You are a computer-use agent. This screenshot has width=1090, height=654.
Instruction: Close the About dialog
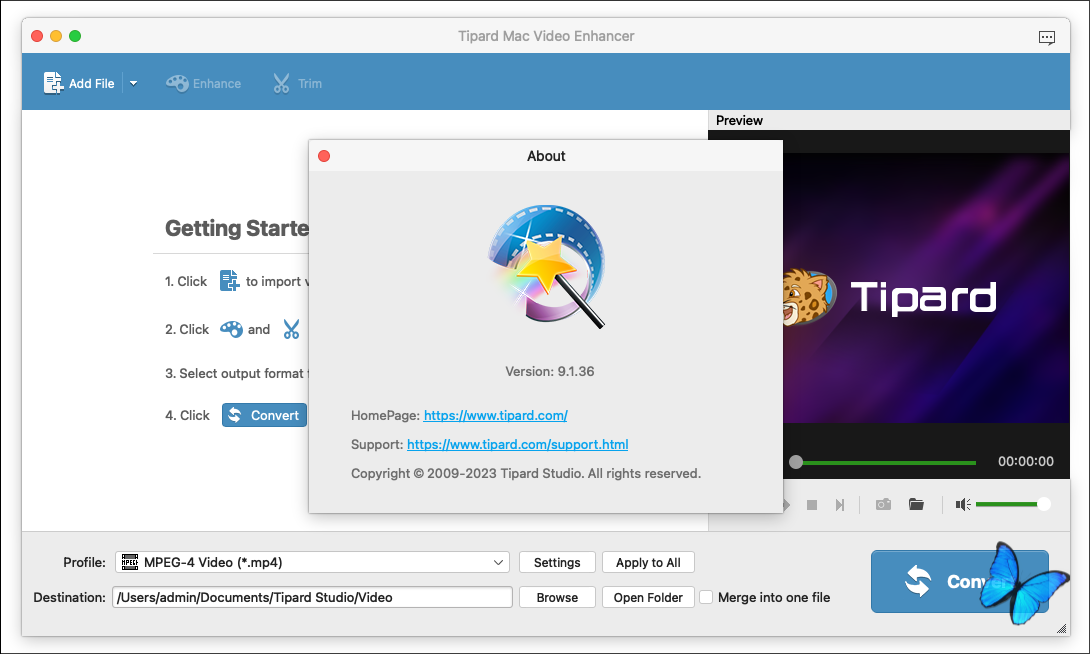tap(324, 156)
